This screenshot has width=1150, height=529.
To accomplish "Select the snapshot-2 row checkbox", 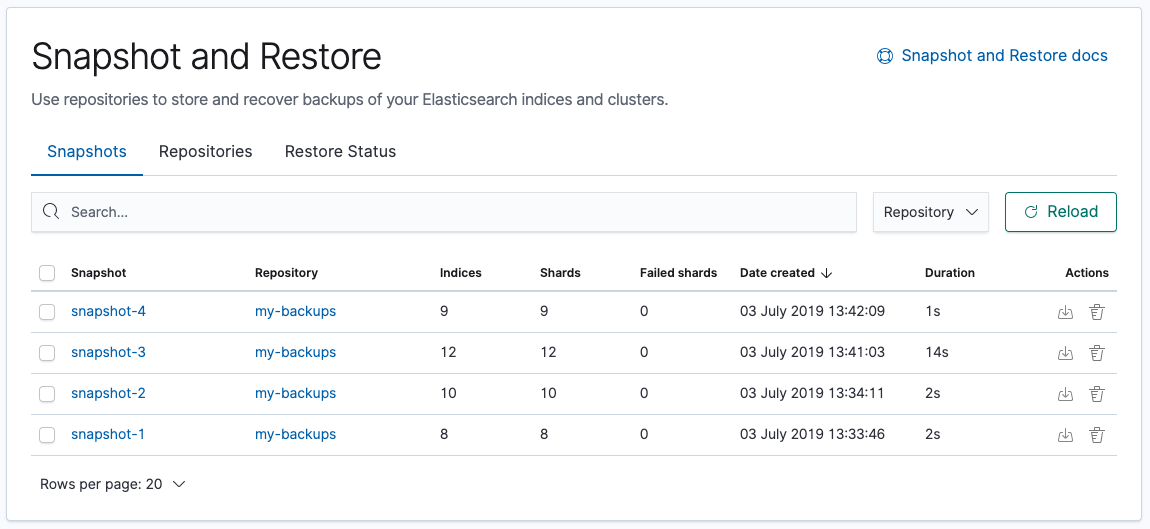I will click(x=47, y=394).
